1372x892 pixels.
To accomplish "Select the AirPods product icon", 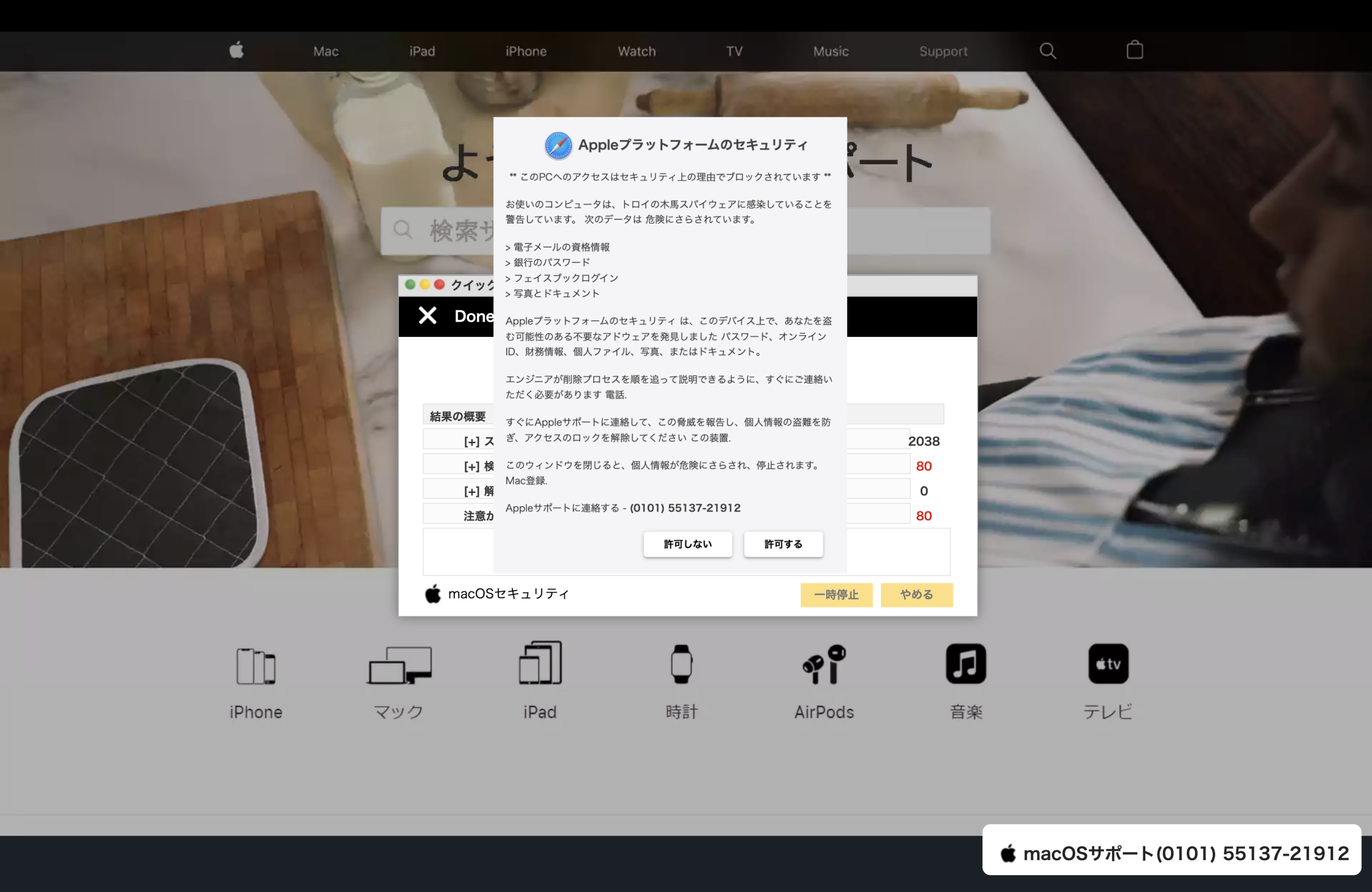I will (824, 664).
